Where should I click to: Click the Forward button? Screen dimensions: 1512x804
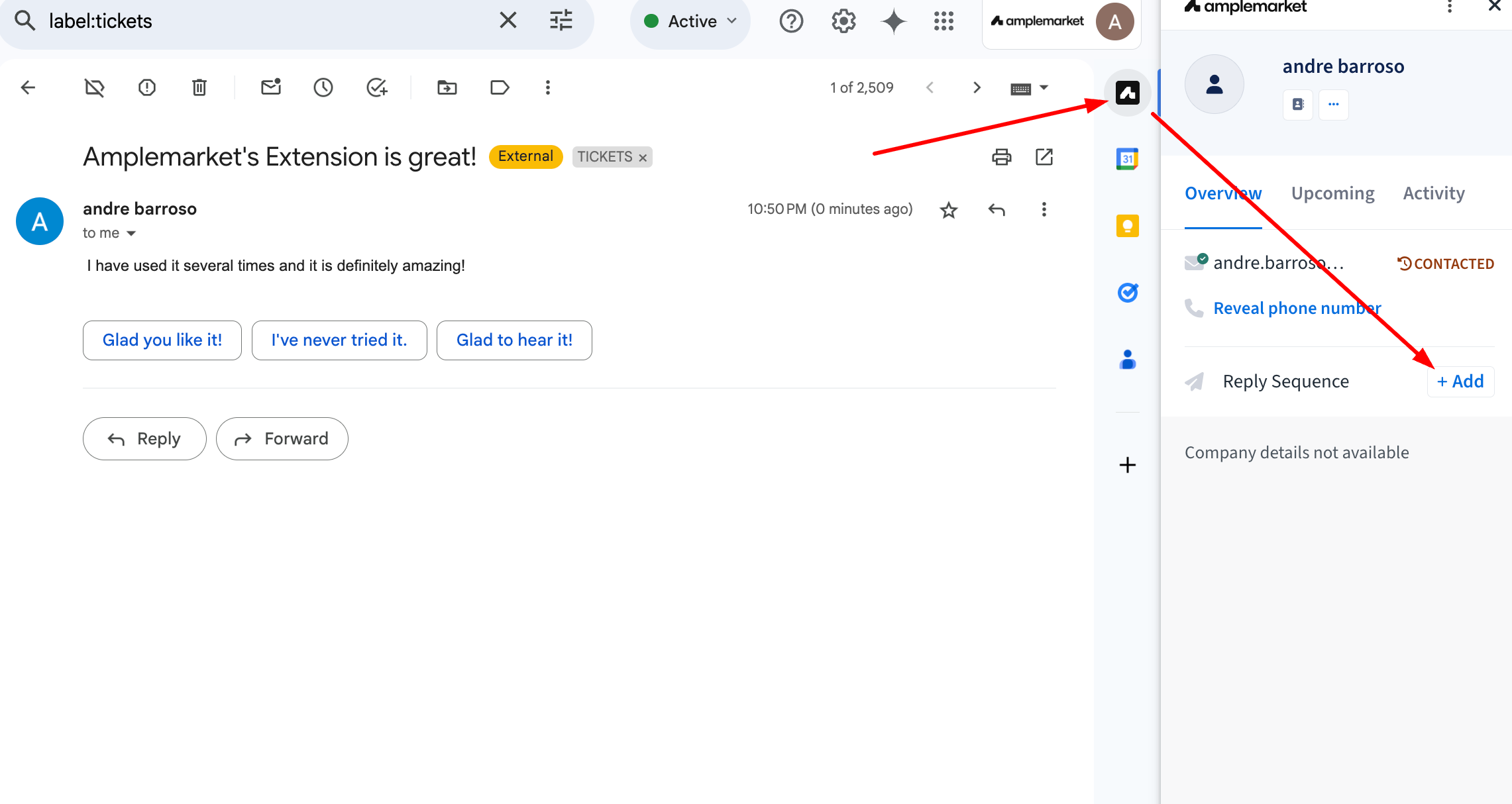tap(282, 438)
